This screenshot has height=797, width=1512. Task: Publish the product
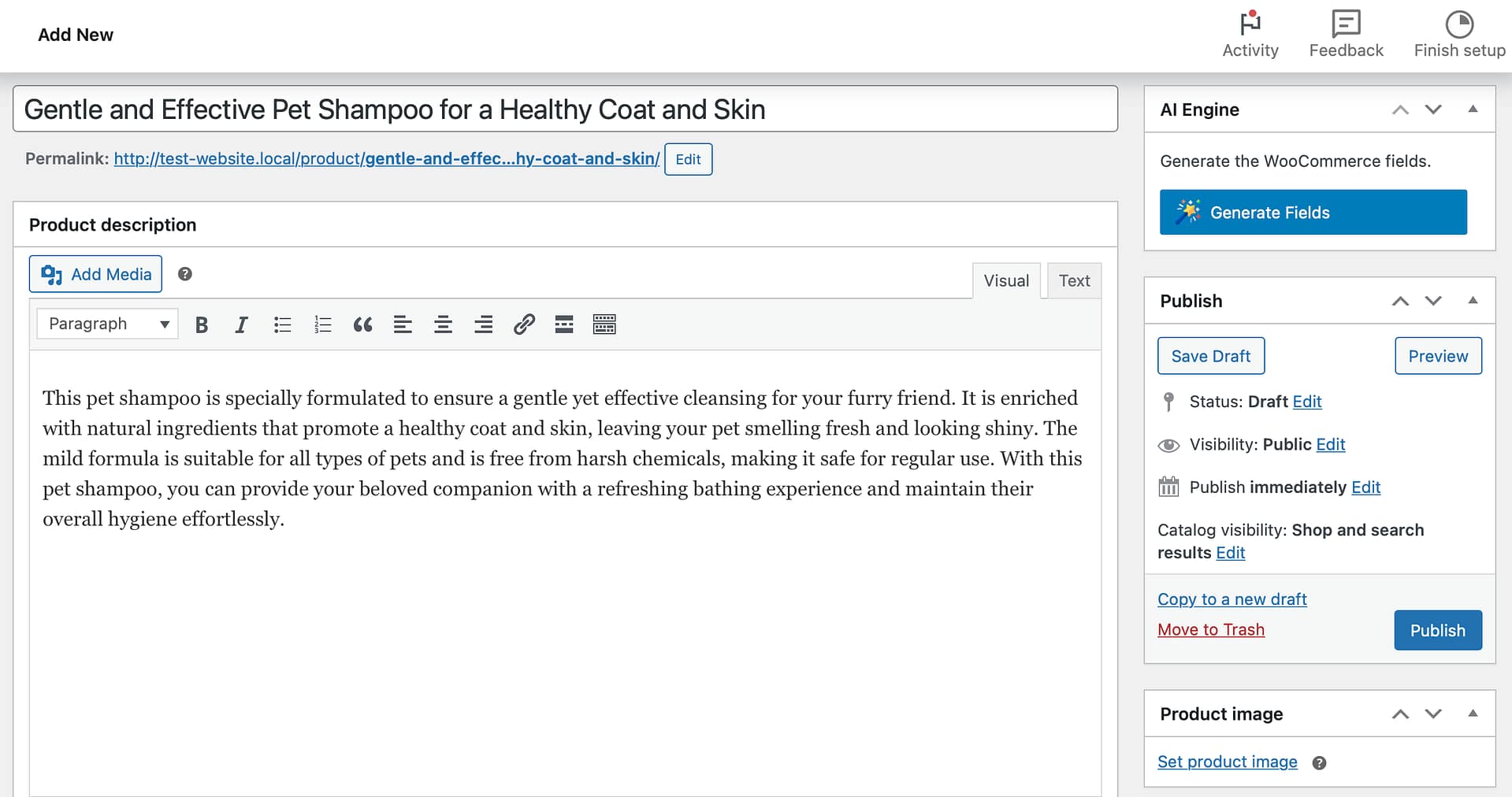tap(1437, 630)
